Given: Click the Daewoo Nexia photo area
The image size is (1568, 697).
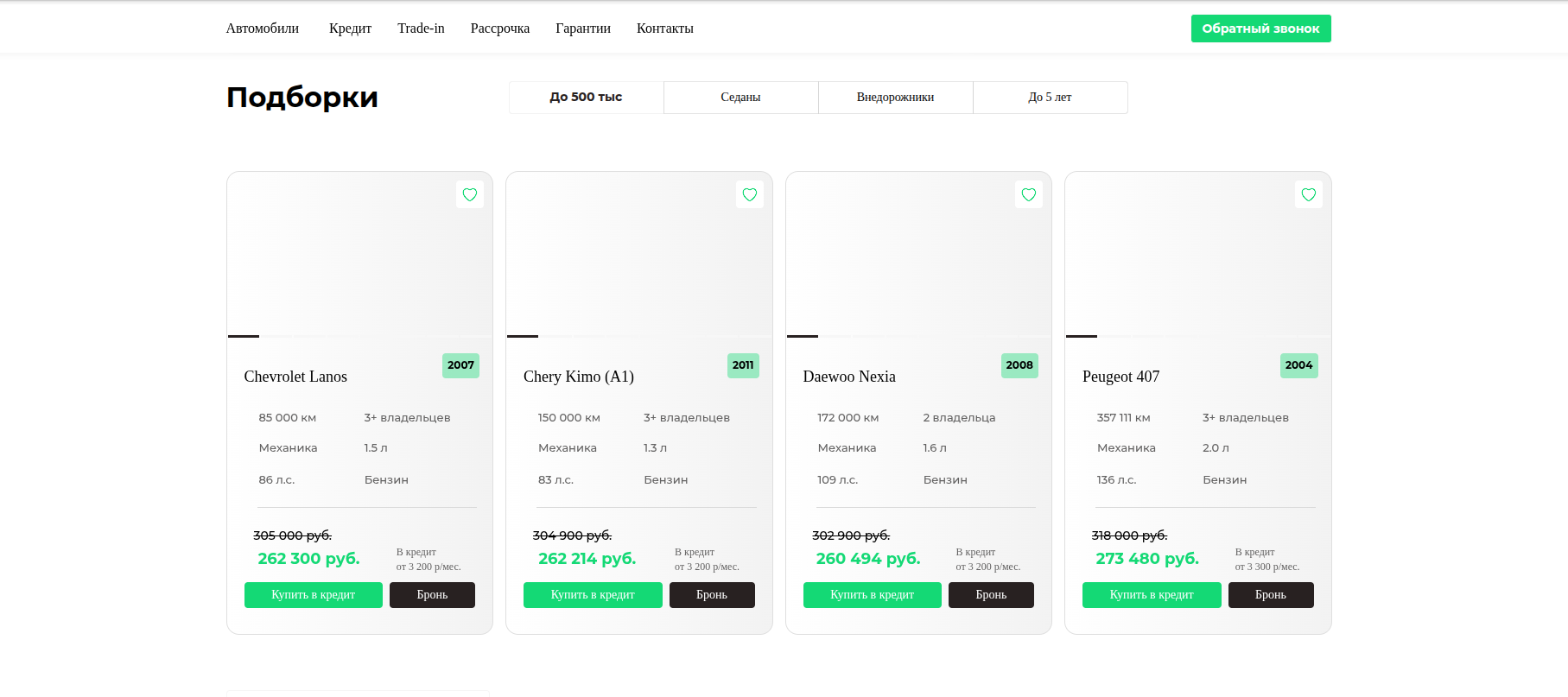Looking at the screenshot, I should (x=918, y=255).
